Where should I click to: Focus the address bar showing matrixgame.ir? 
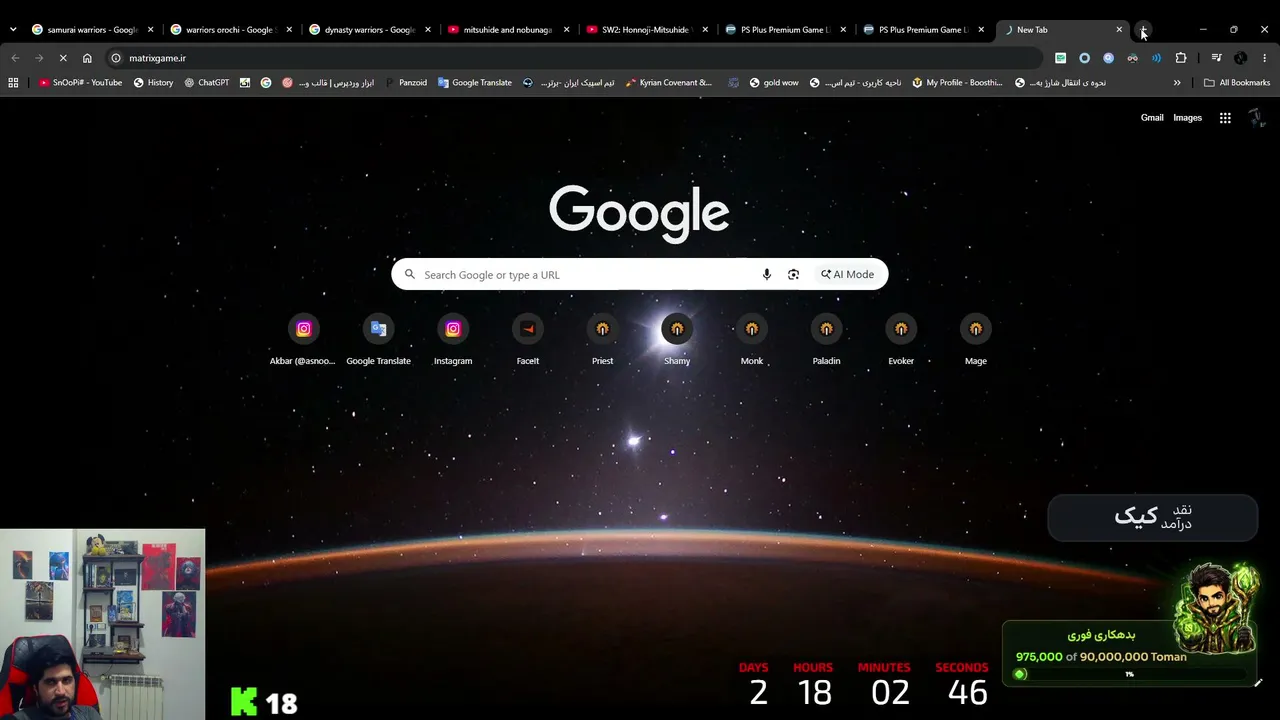coord(575,58)
